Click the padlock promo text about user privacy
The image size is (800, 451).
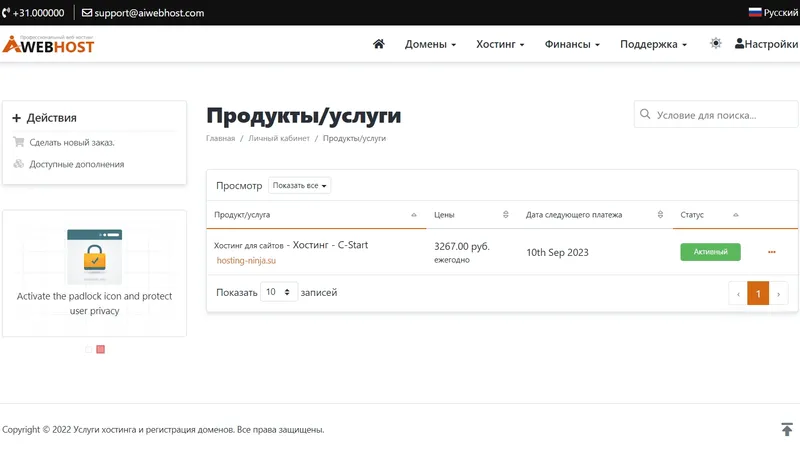pyautogui.click(x=94, y=303)
